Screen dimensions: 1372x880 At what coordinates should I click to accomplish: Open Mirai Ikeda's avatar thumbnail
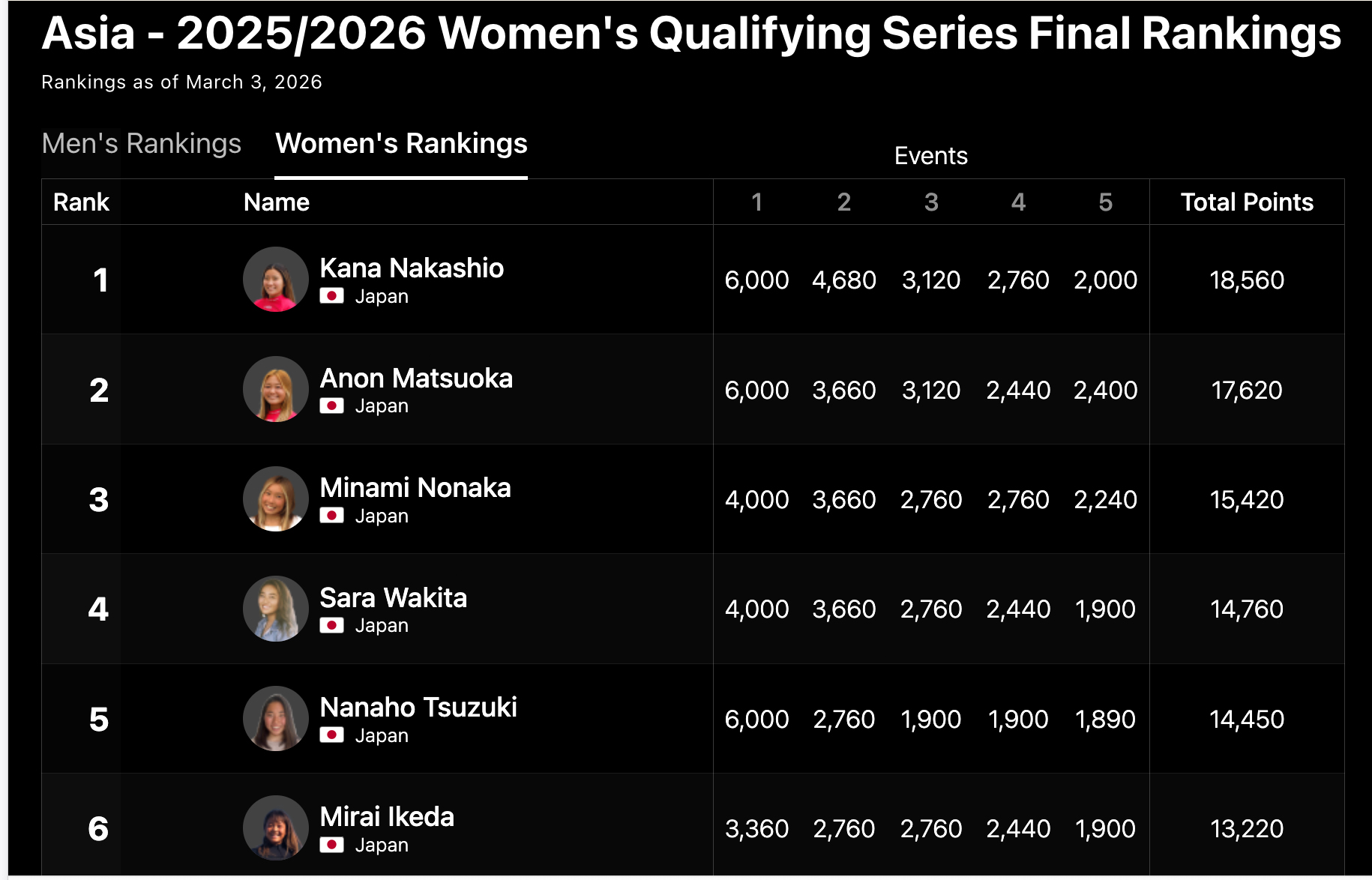(276, 828)
